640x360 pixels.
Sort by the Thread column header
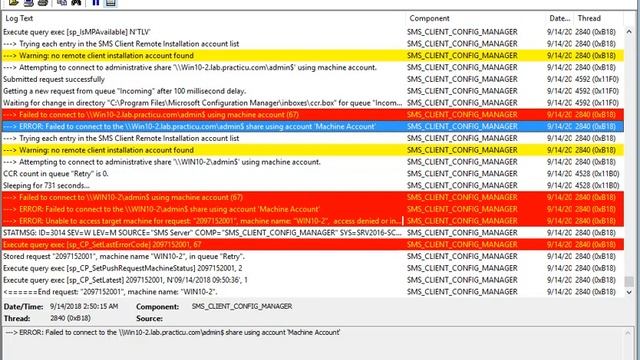598,18
